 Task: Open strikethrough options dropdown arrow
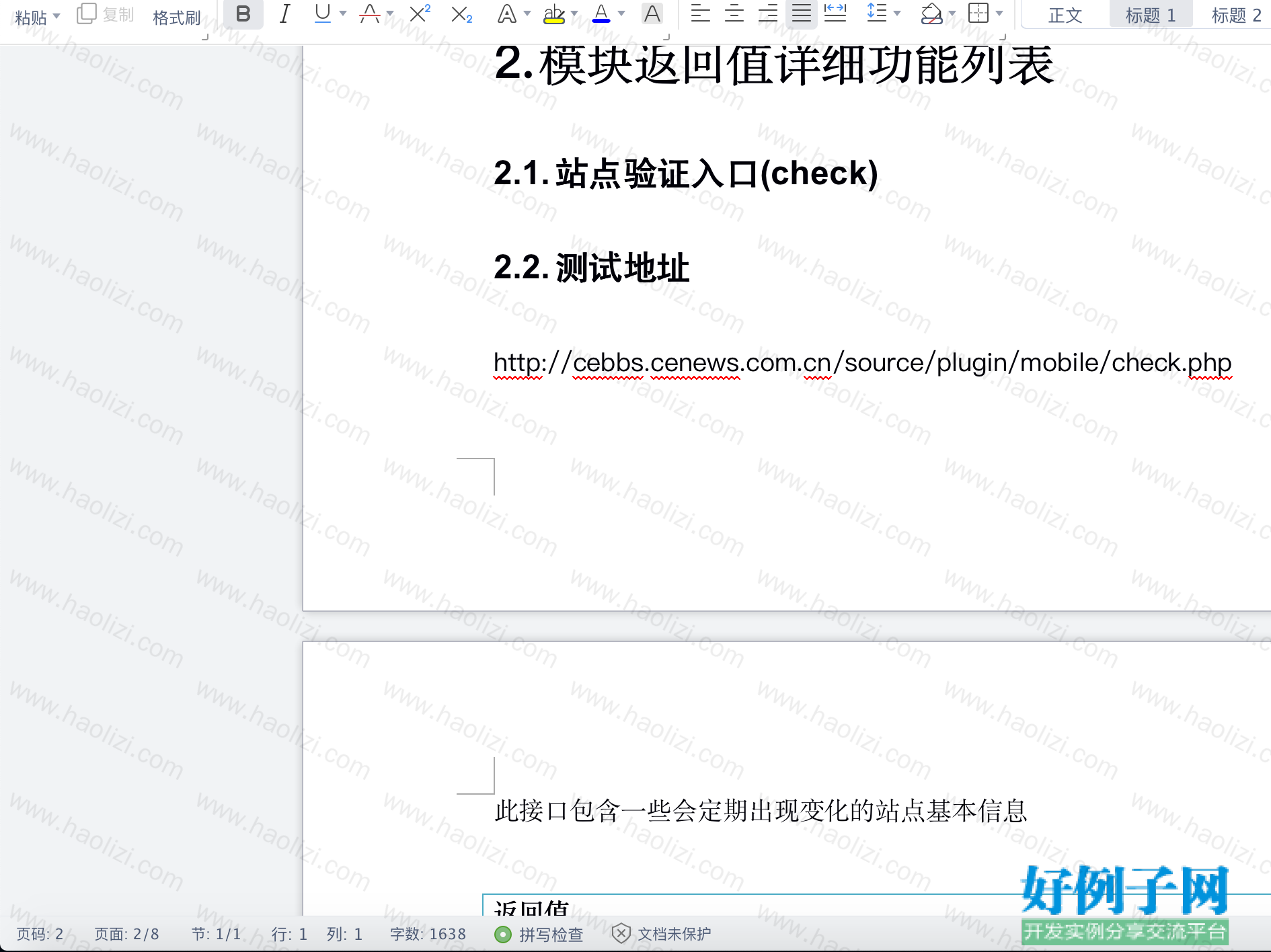[390, 13]
